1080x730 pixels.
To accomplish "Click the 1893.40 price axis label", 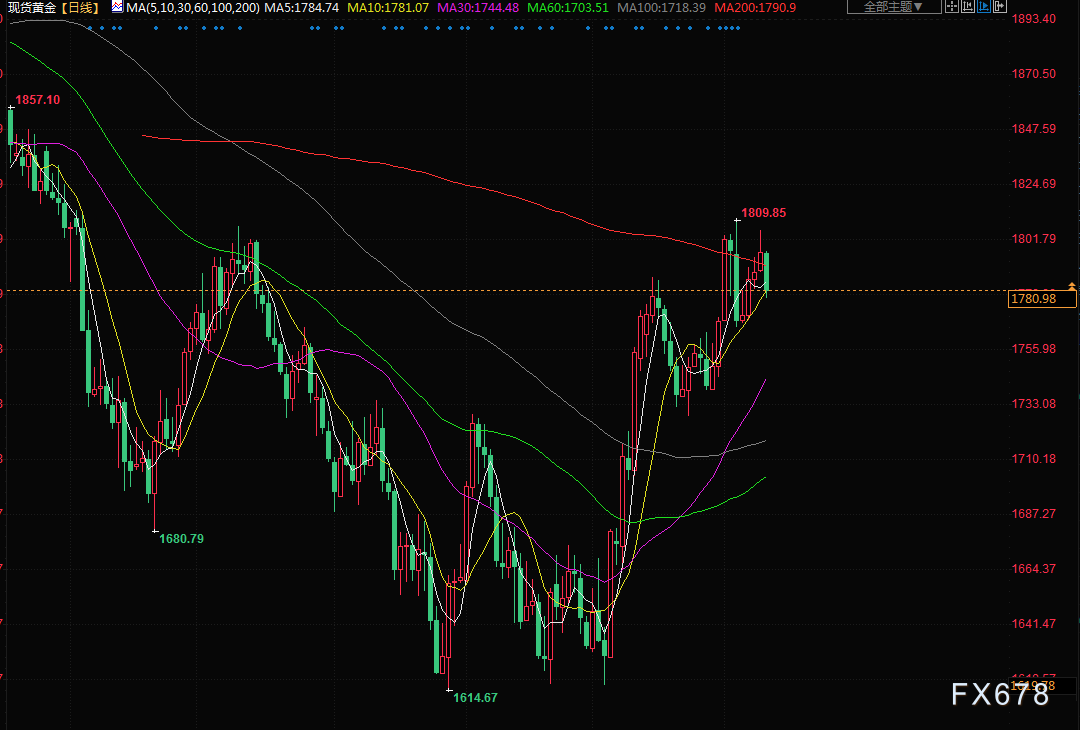I will 1033,19.
